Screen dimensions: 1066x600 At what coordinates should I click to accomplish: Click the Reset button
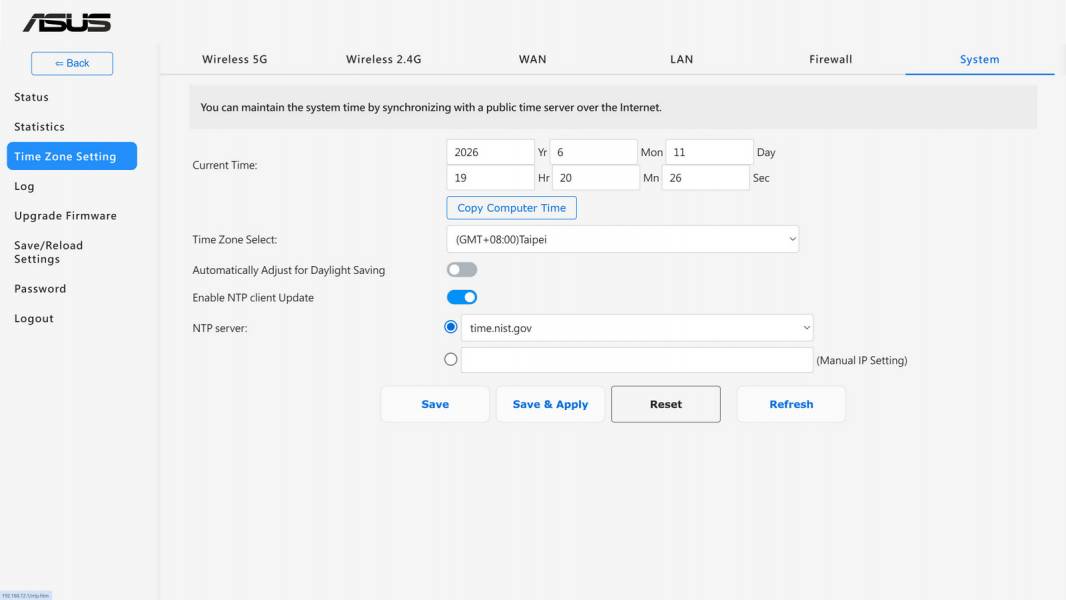[x=666, y=404]
